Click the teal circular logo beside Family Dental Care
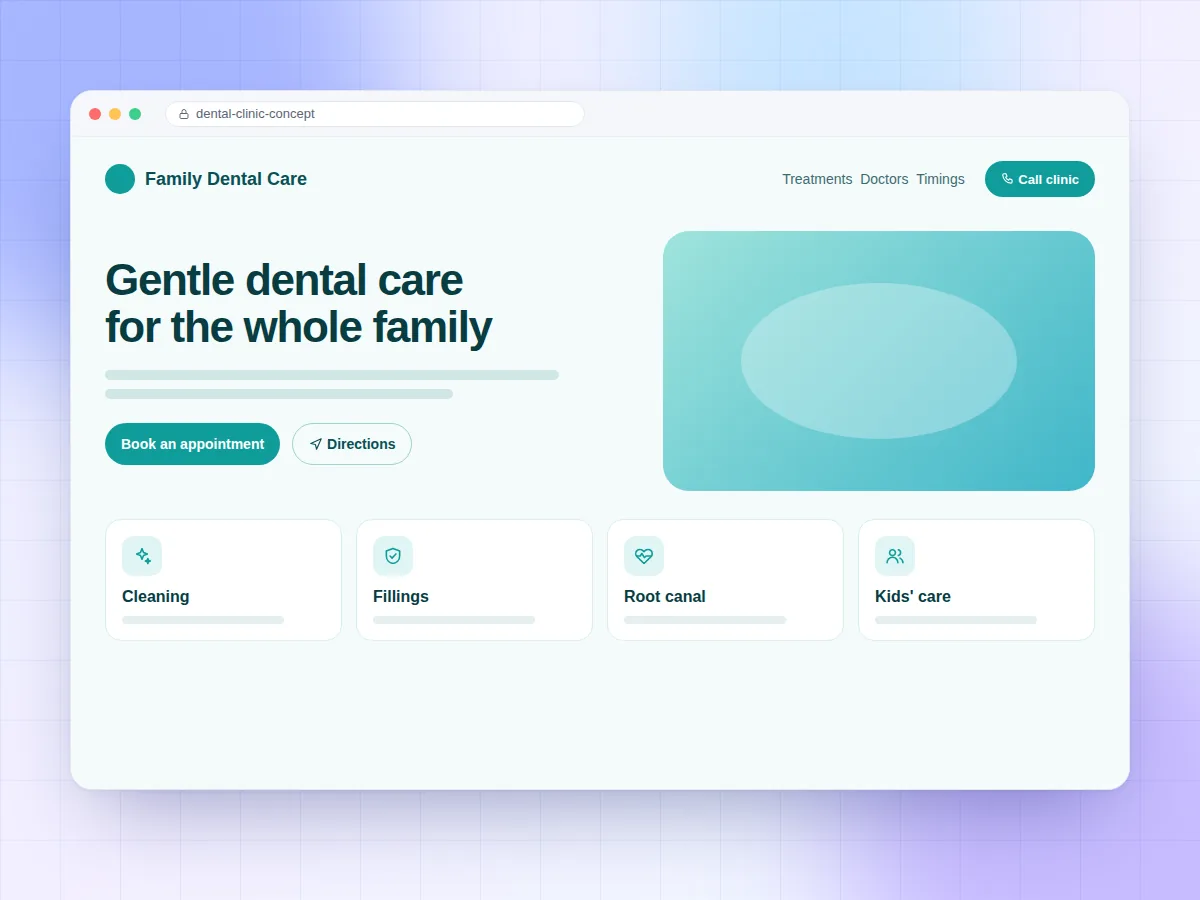Viewport: 1200px width, 900px height. tap(120, 179)
